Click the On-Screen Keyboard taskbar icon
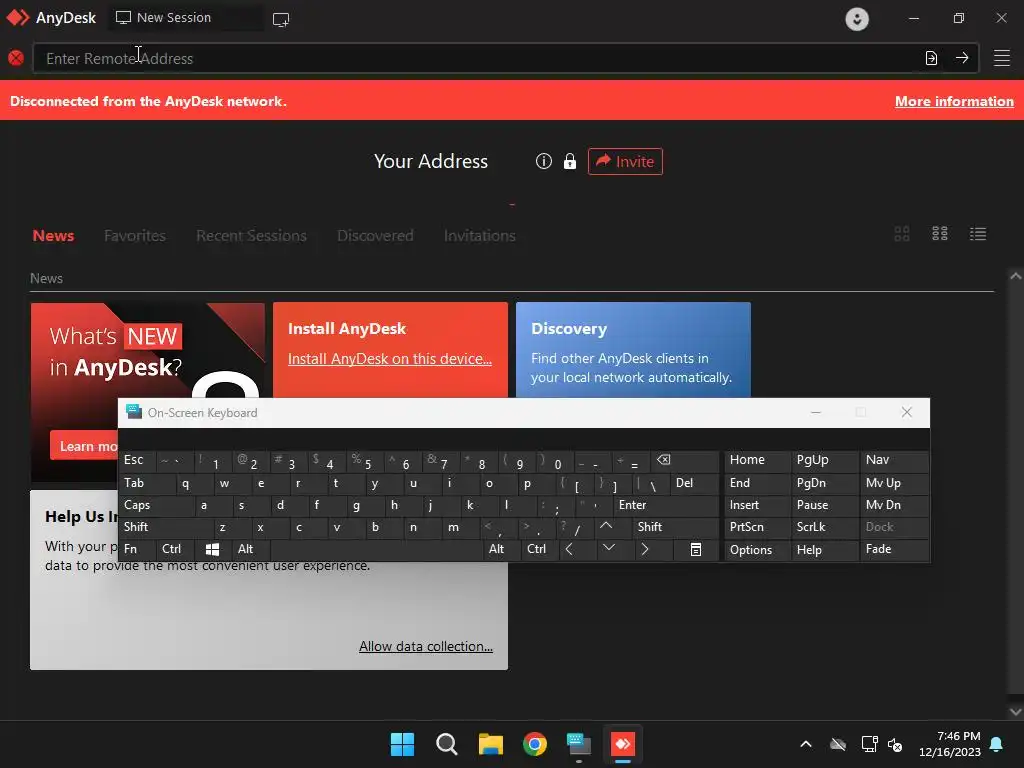The height and width of the screenshot is (768, 1024). 579,744
